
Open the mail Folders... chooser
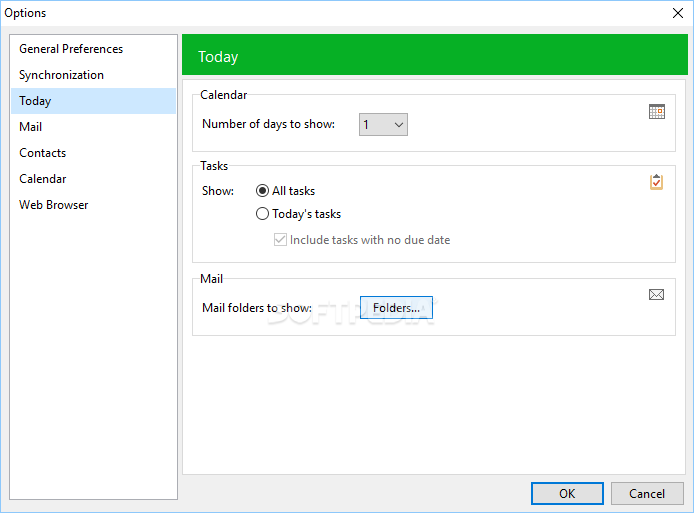pyautogui.click(x=396, y=308)
